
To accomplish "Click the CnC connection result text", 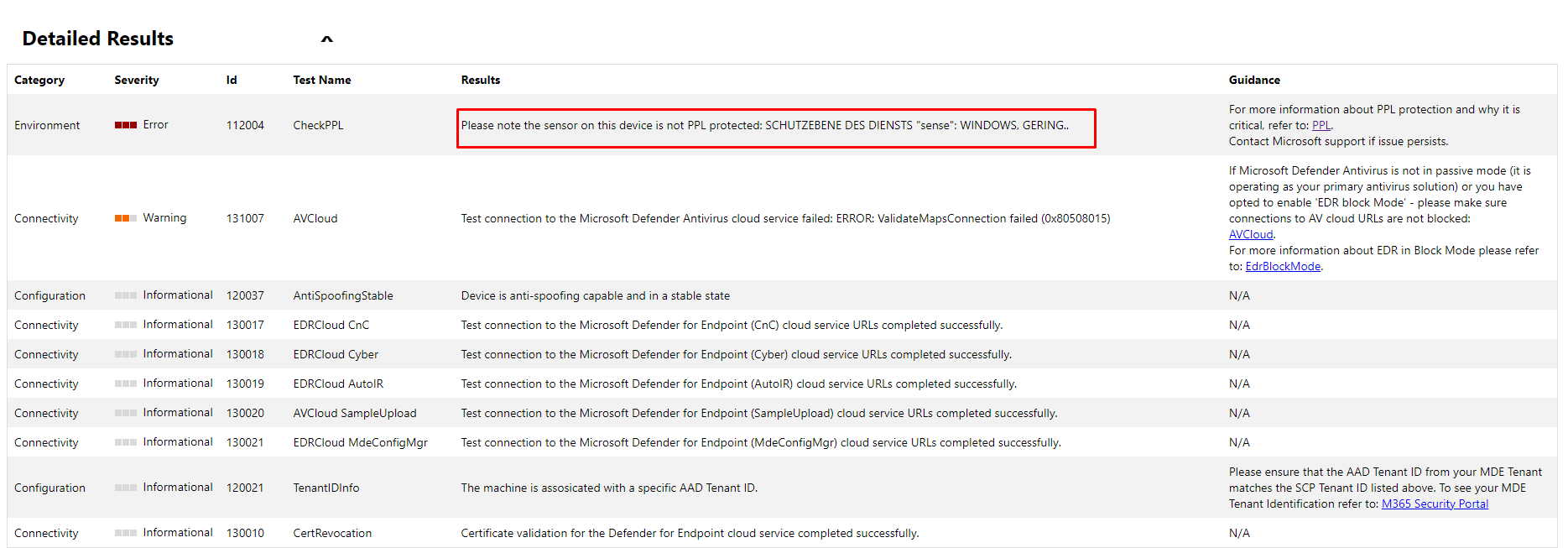I will 732,325.
